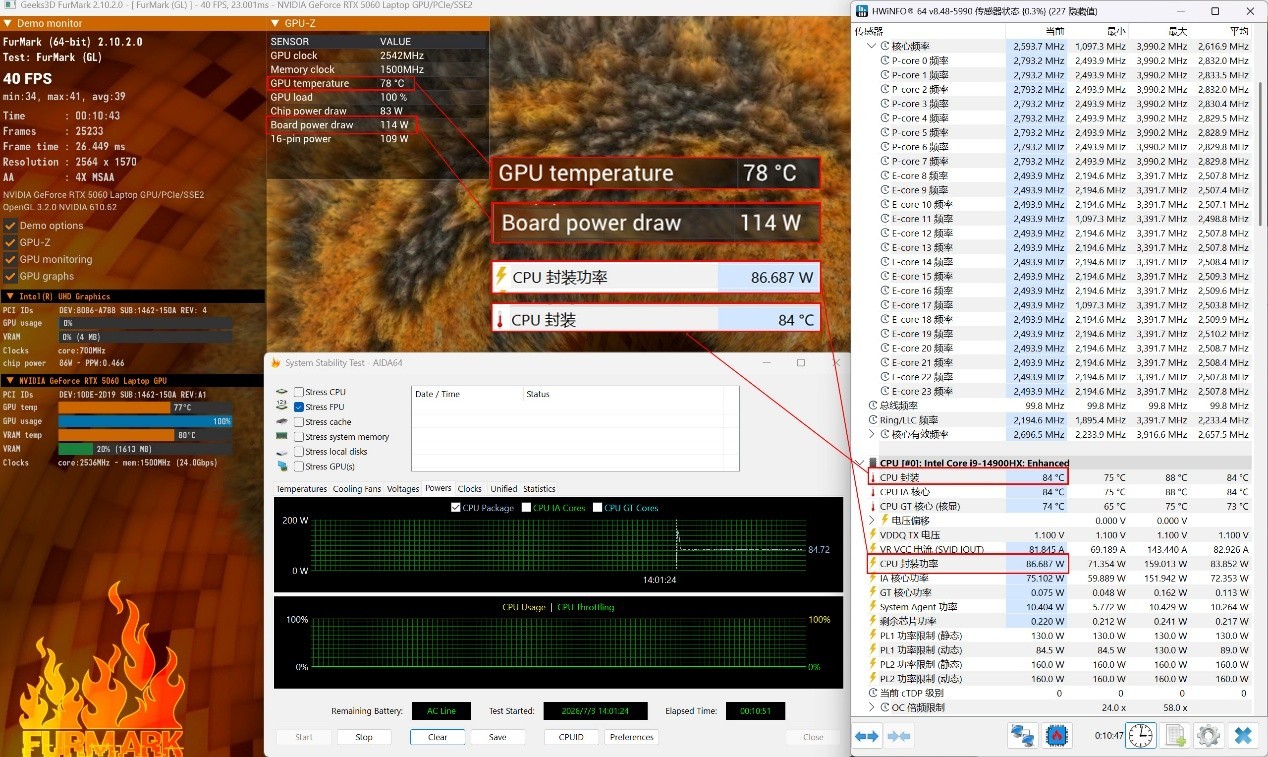Open CPUID from AIDA64 stability test
This screenshot has height=757, width=1268.
point(571,737)
